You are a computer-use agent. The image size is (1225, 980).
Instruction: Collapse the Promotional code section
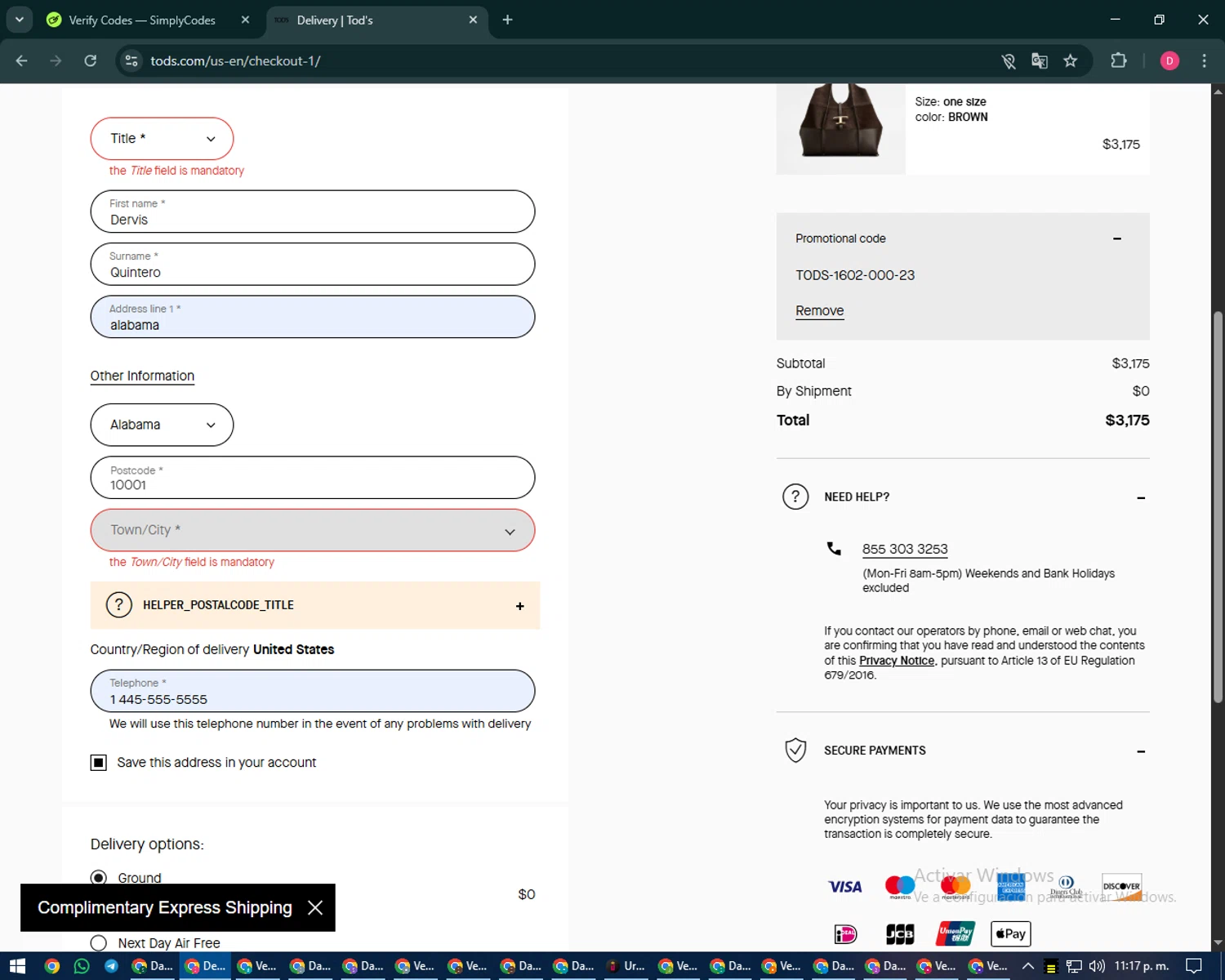click(x=1116, y=238)
